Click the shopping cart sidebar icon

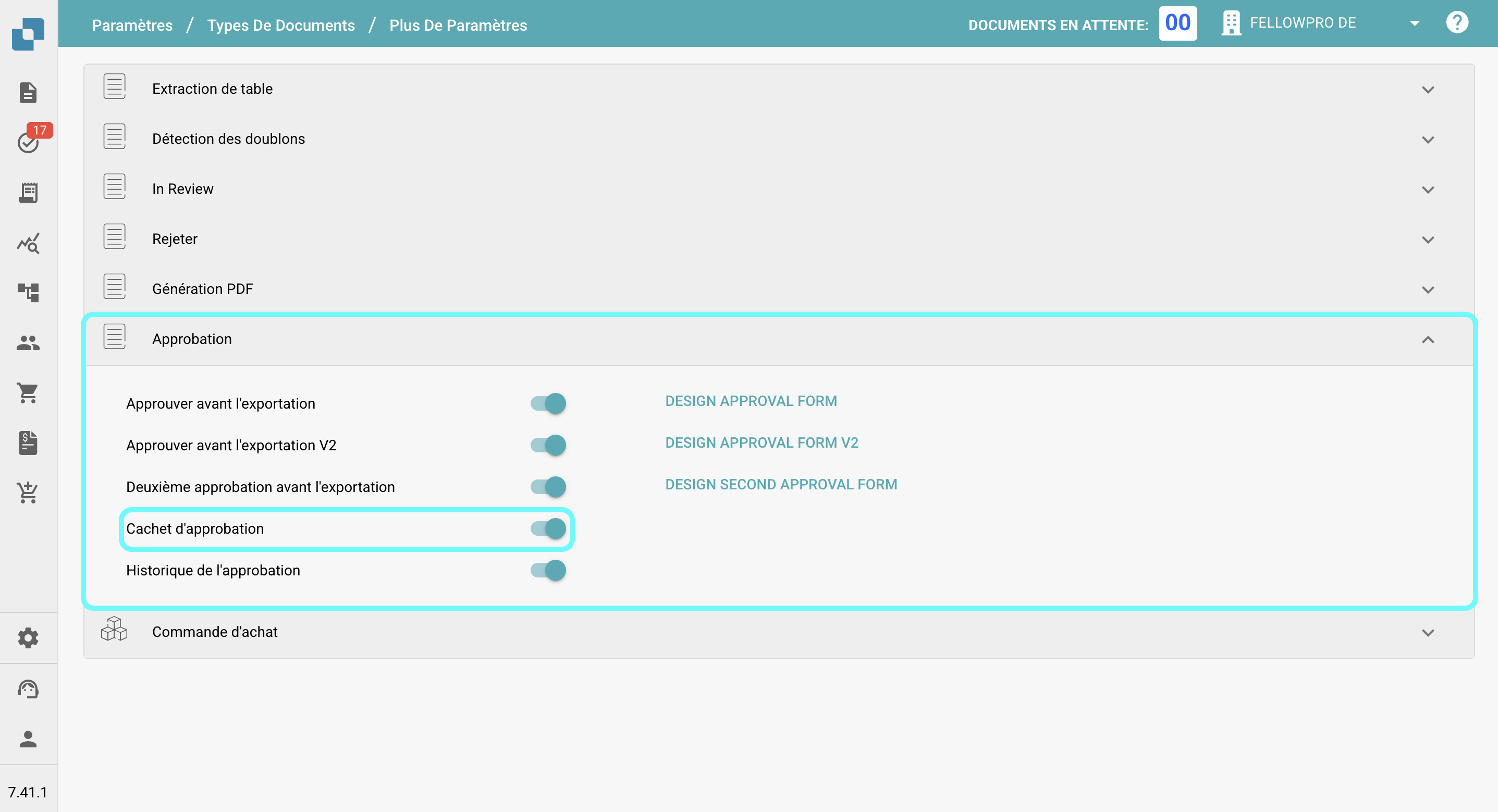(28, 393)
